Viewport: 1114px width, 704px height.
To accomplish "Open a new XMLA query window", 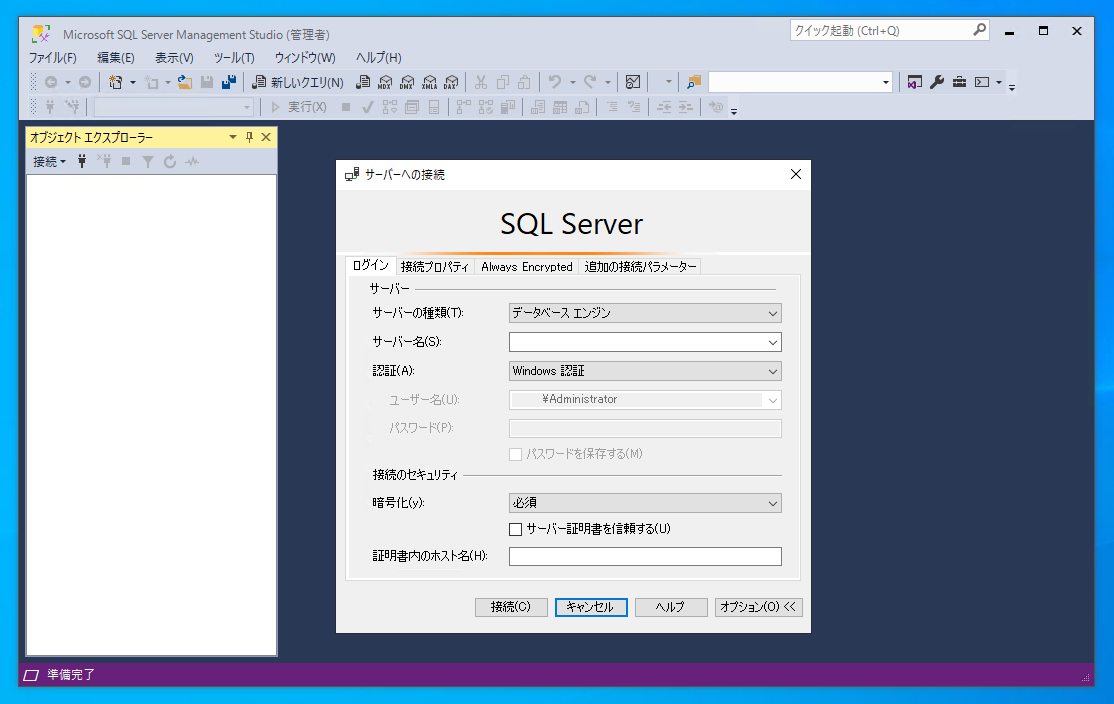I will [x=431, y=82].
